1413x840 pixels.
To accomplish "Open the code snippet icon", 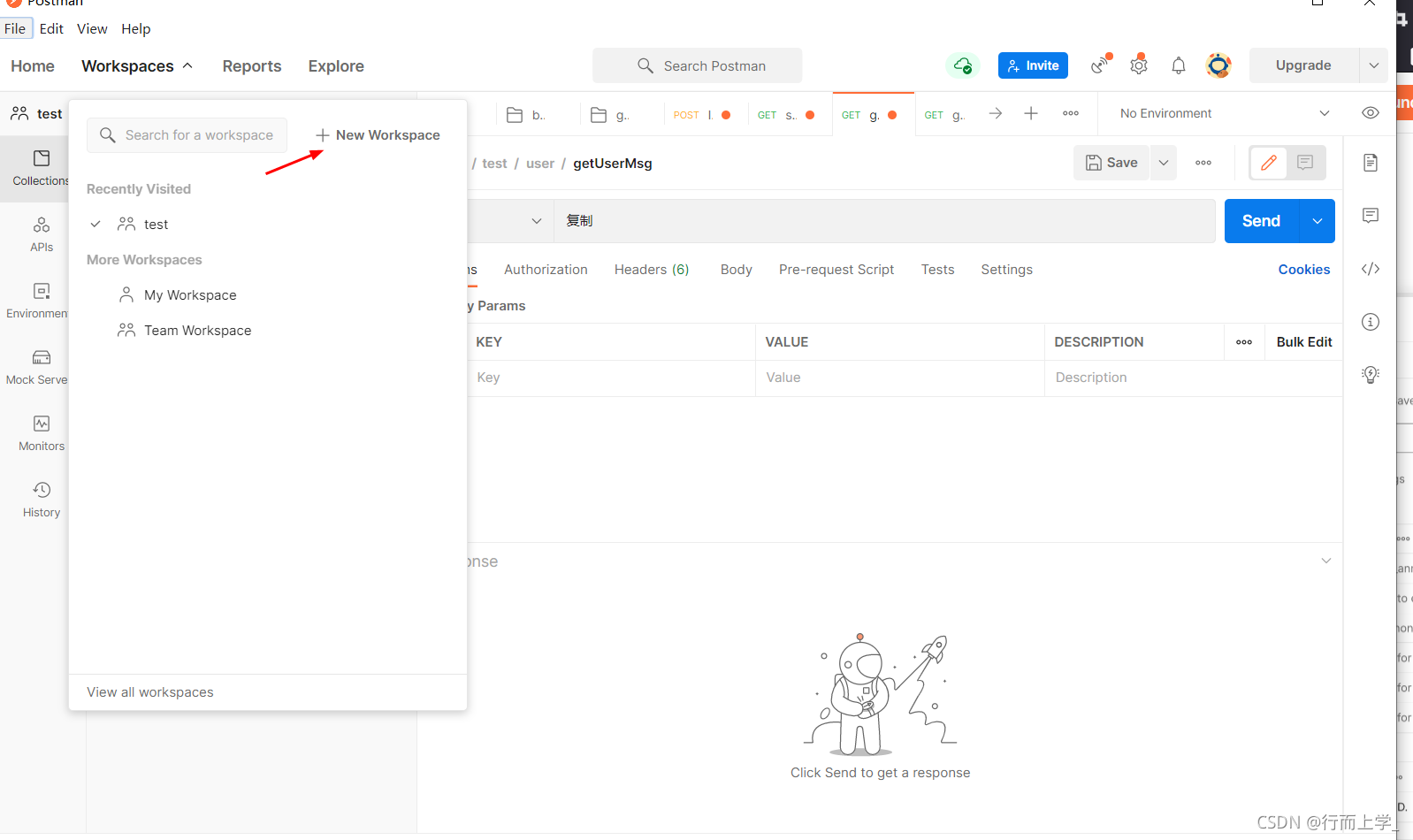I will point(1371,269).
